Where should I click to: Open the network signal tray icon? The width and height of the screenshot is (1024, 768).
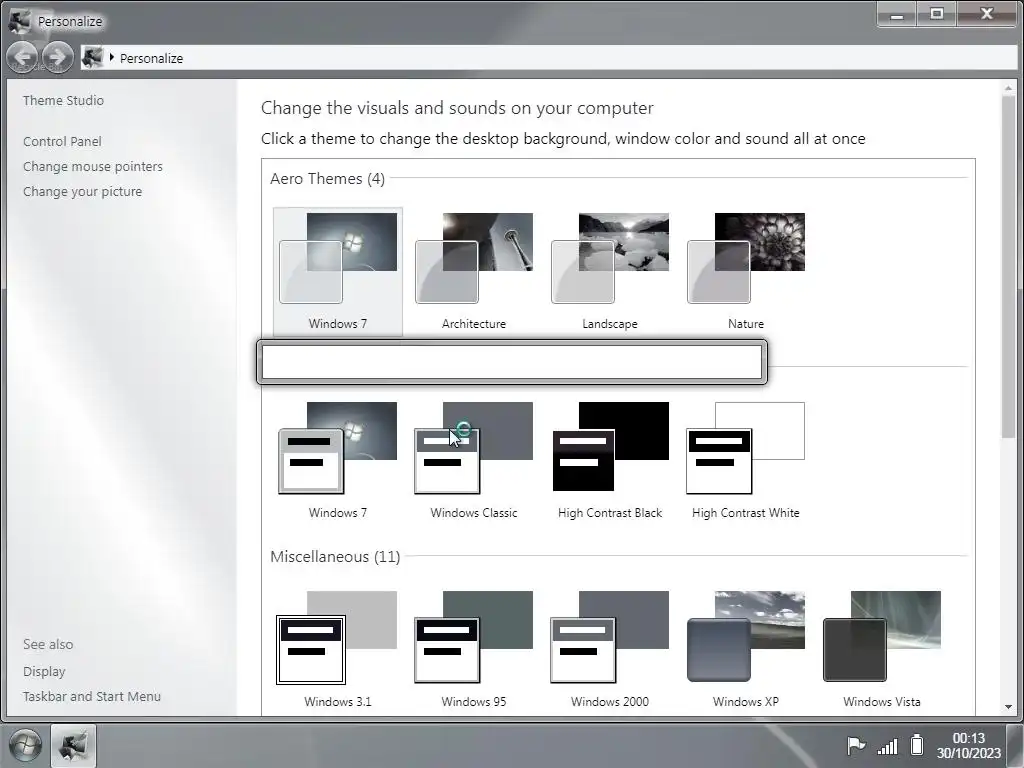point(888,745)
